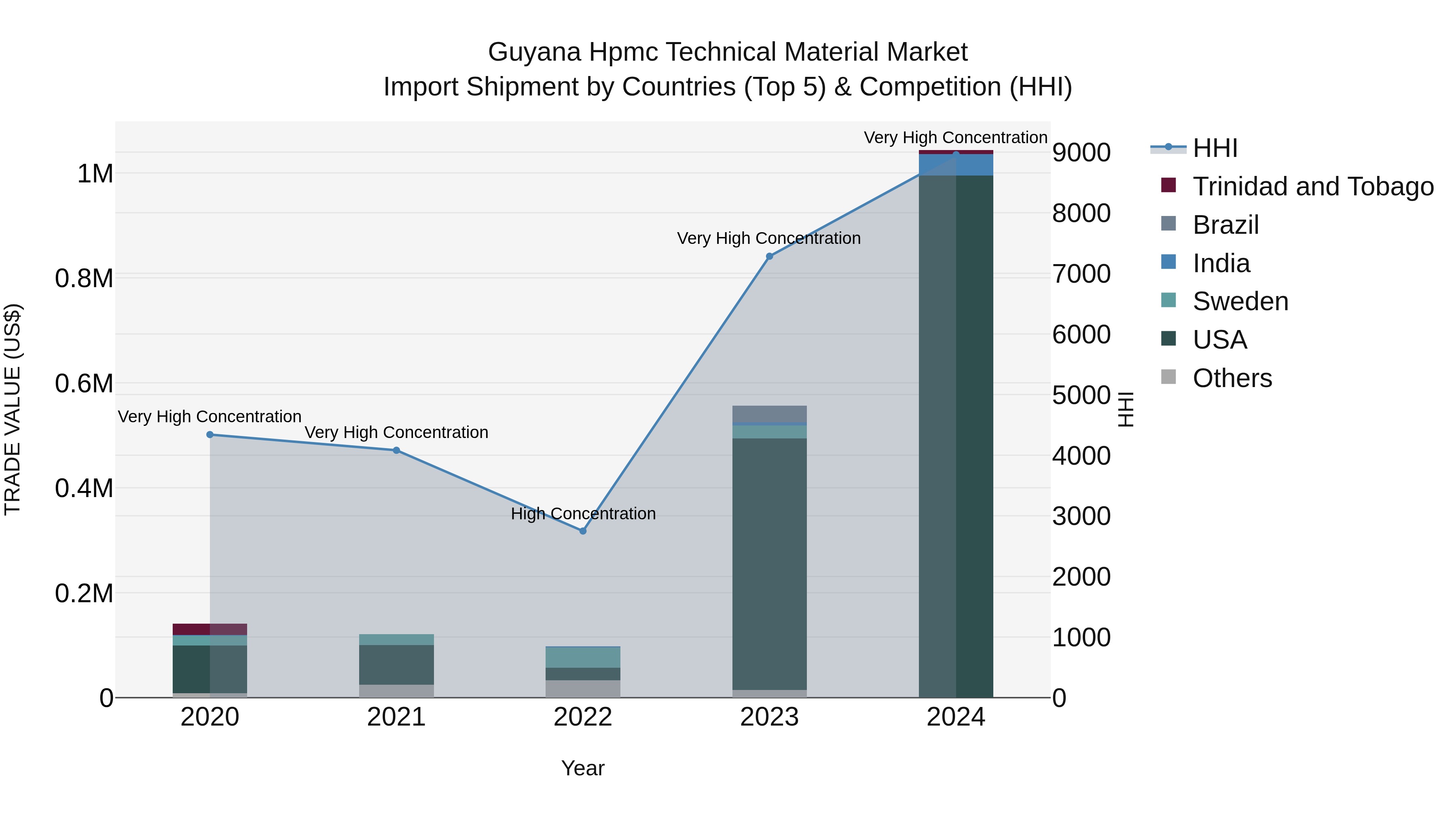Viewport: 1456px width, 819px height.
Task: Click the 2021 x-axis label
Action: [x=396, y=717]
